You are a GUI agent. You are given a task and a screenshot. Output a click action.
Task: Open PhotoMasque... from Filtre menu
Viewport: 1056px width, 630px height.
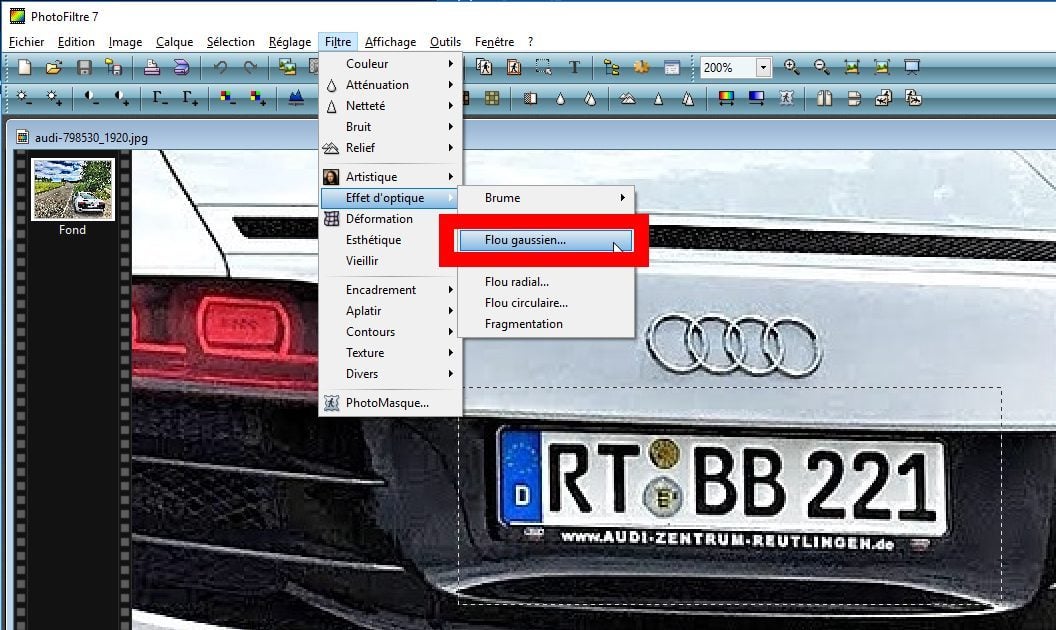pyautogui.click(x=391, y=403)
